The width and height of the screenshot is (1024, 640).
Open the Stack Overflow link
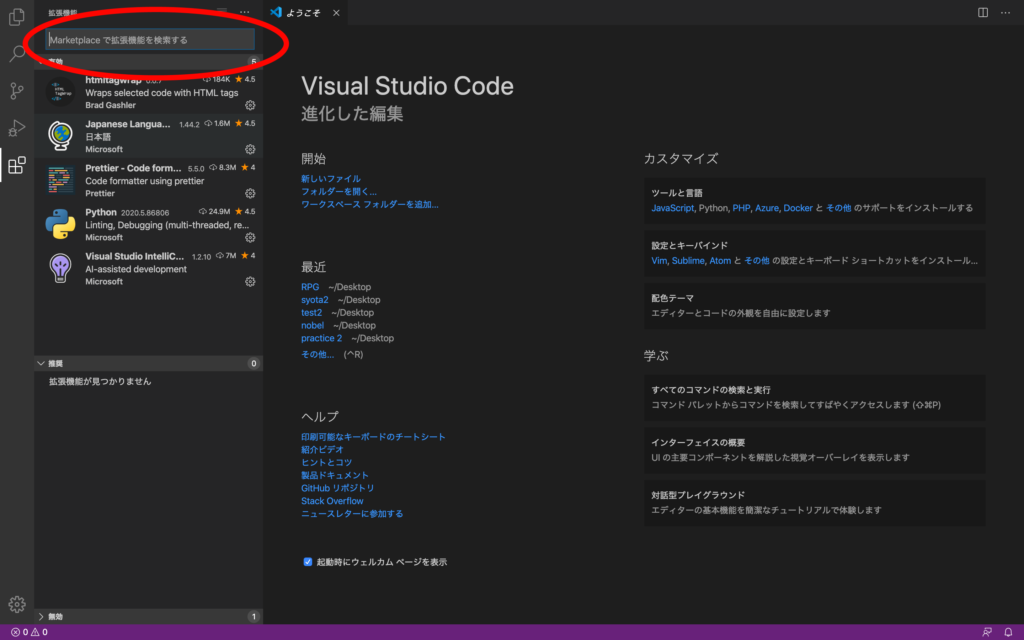coord(332,501)
